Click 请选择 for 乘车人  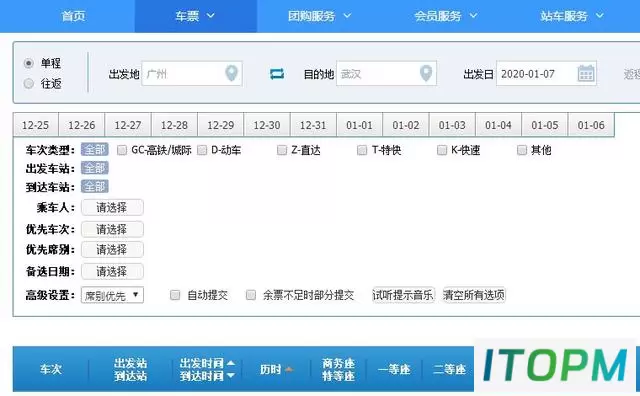tap(112, 207)
